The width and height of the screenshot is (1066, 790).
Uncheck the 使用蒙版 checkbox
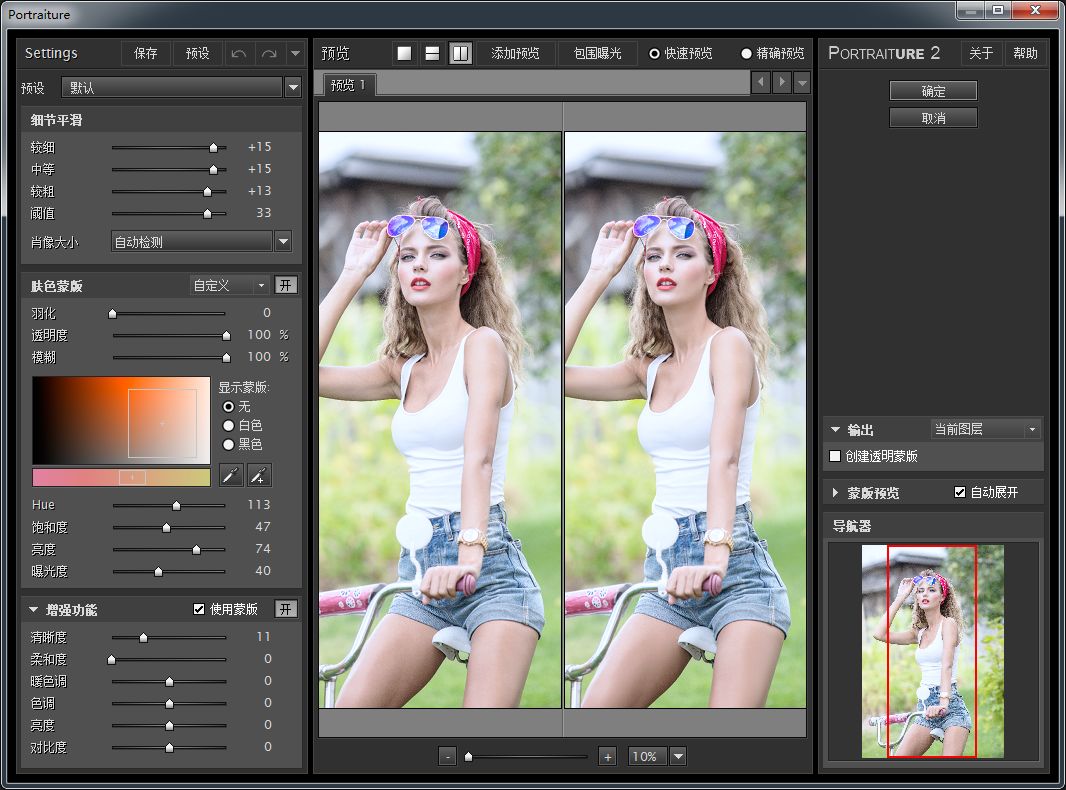tap(199, 609)
